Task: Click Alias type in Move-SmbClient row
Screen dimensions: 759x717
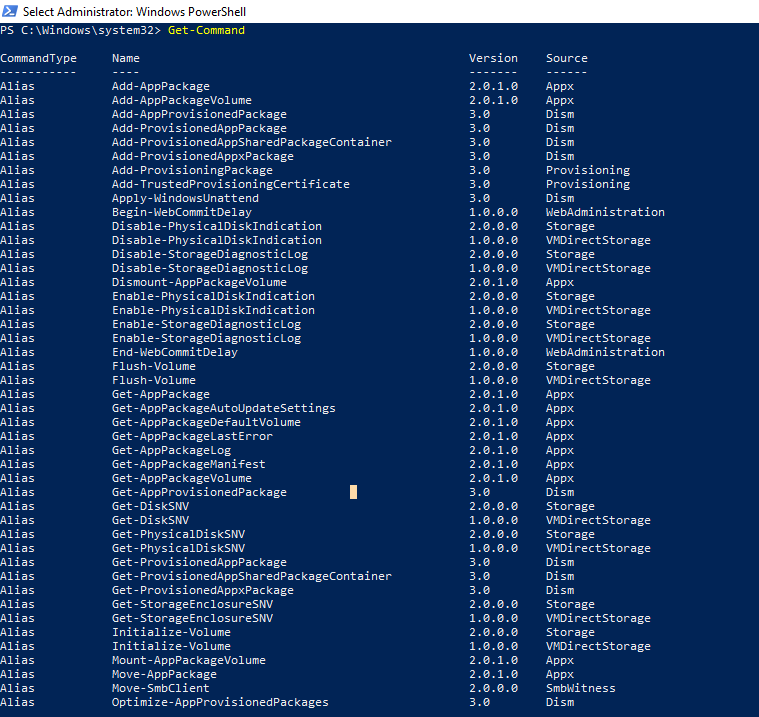Action: tap(17, 688)
